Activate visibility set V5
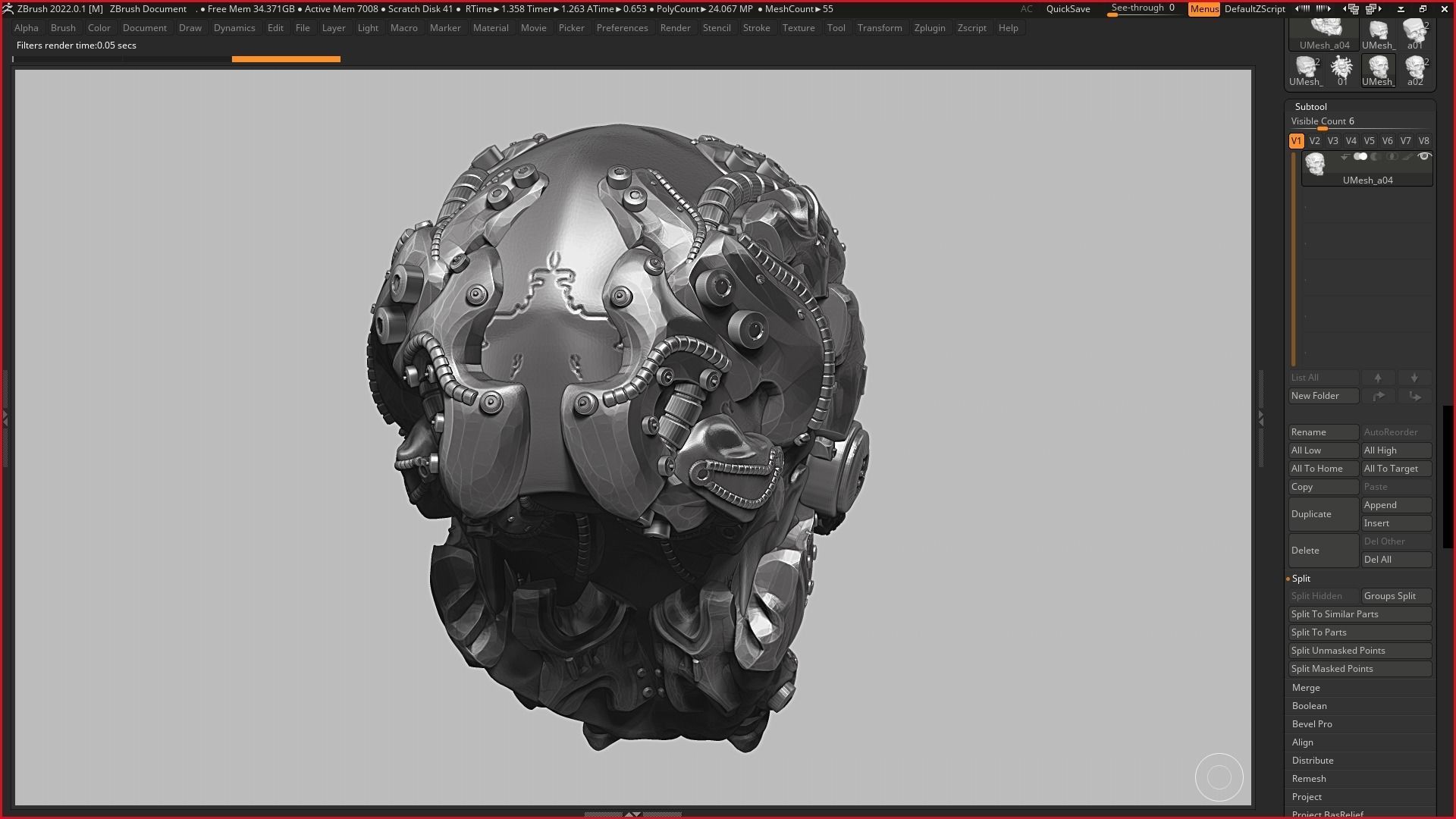This screenshot has height=819, width=1456. point(1369,141)
